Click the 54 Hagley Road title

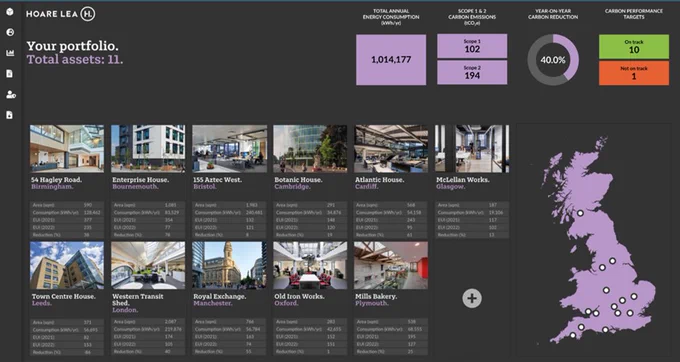coord(57,179)
